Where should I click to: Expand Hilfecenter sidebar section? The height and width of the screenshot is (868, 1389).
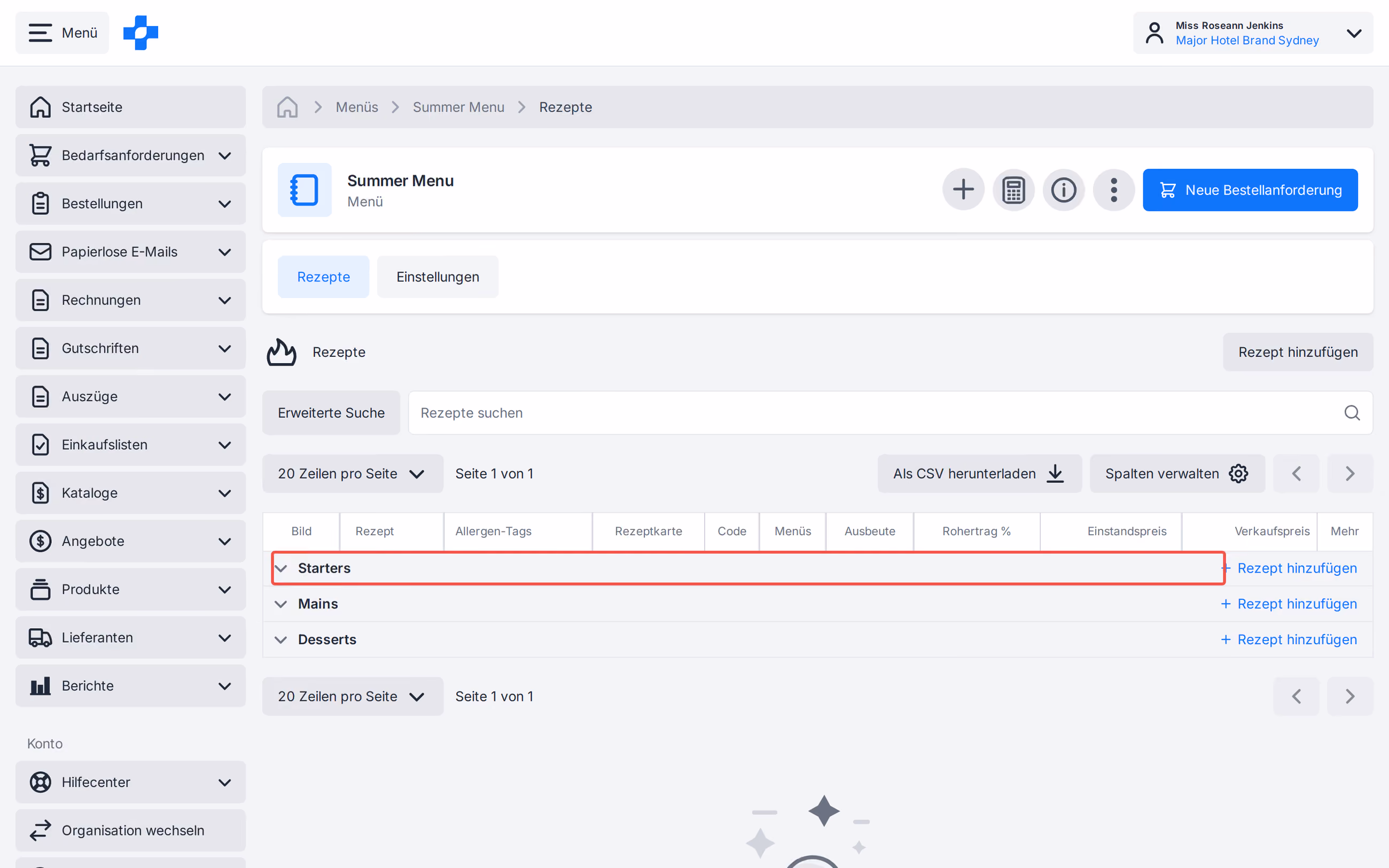click(130, 782)
